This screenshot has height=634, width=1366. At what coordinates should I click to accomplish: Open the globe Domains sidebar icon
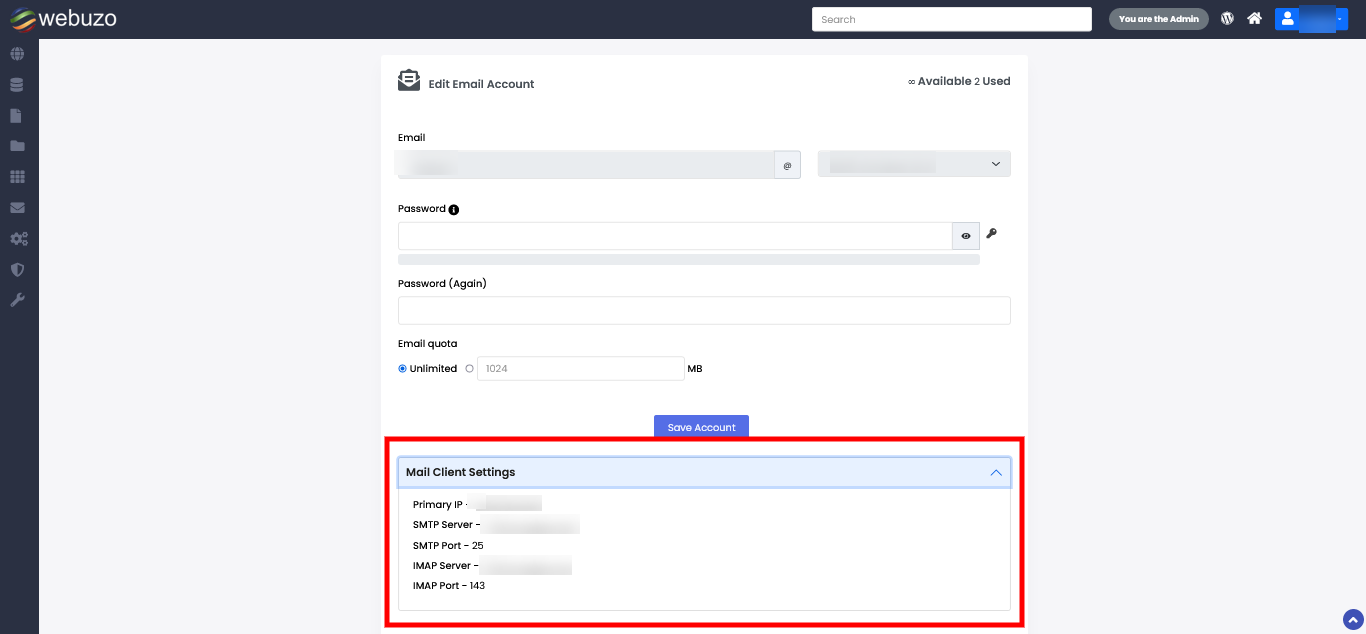pyautogui.click(x=17, y=54)
